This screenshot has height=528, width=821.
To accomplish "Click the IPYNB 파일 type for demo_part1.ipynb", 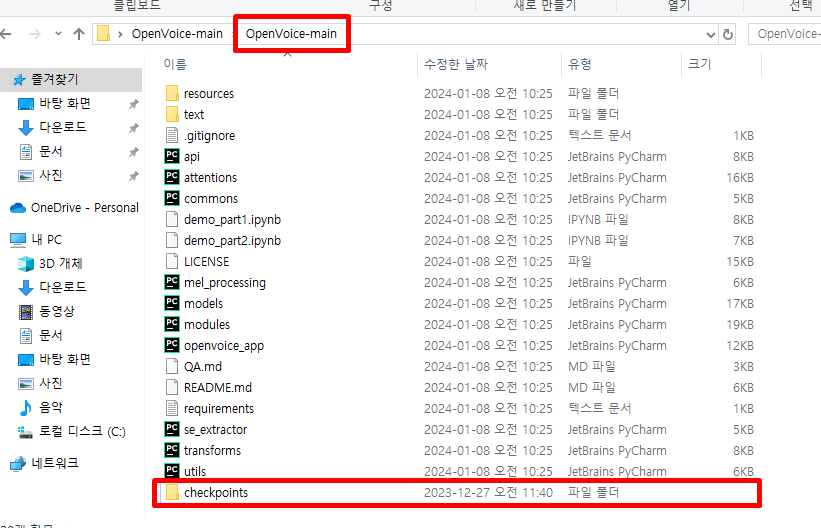I will click(x=598, y=219).
